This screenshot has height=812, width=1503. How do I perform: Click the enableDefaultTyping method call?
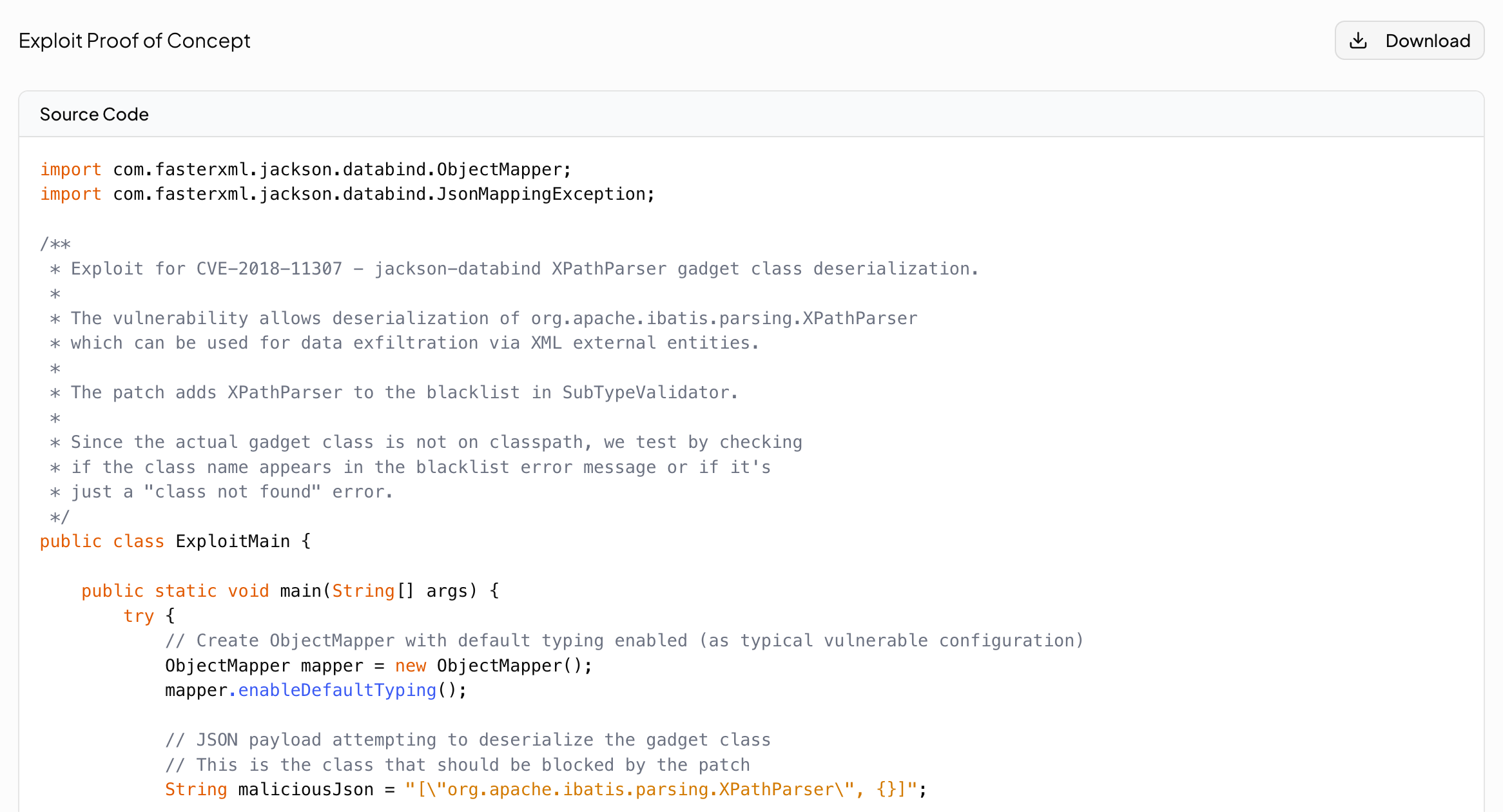point(337,690)
